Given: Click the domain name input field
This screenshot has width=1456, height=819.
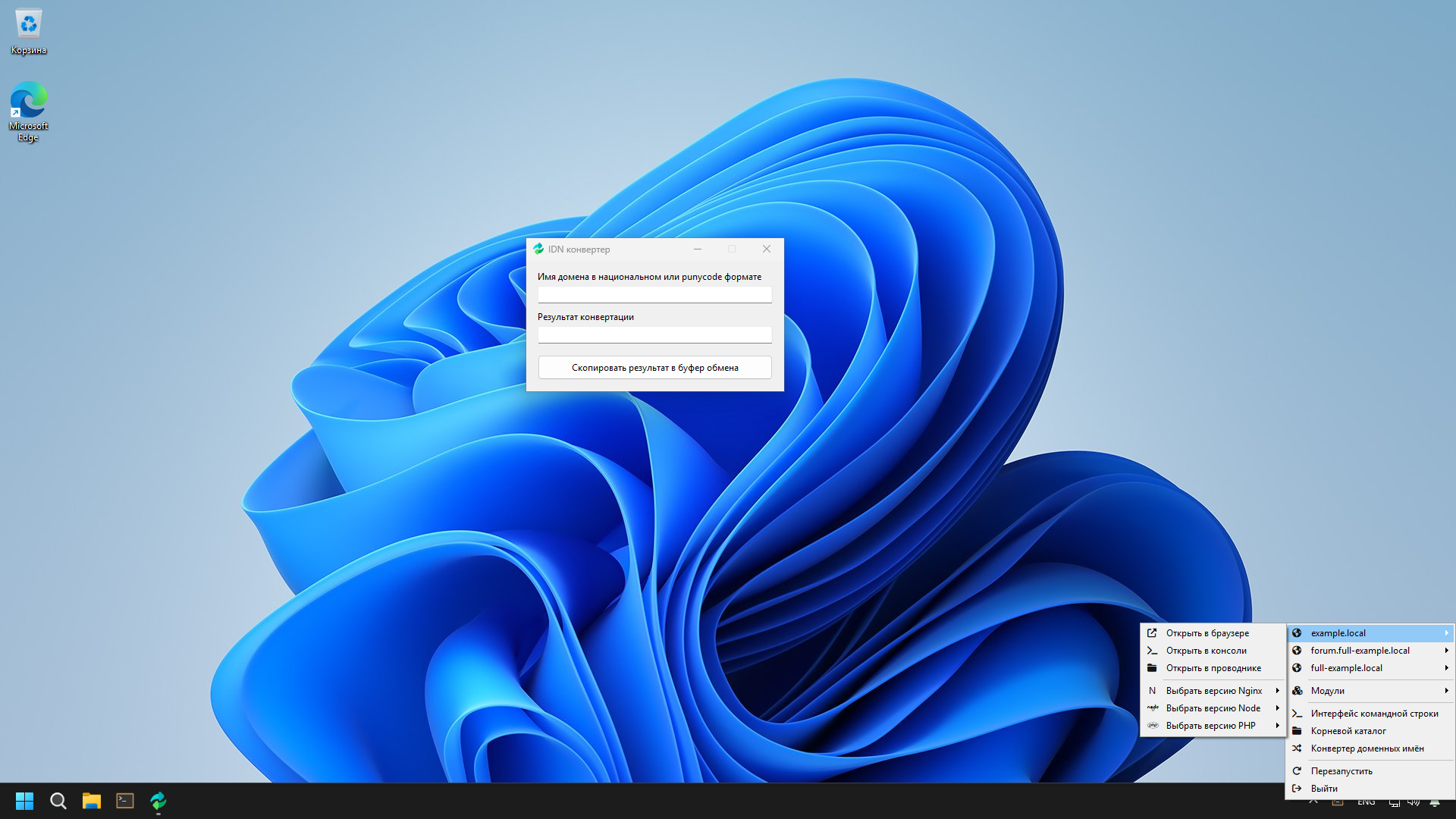Looking at the screenshot, I should point(654,294).
